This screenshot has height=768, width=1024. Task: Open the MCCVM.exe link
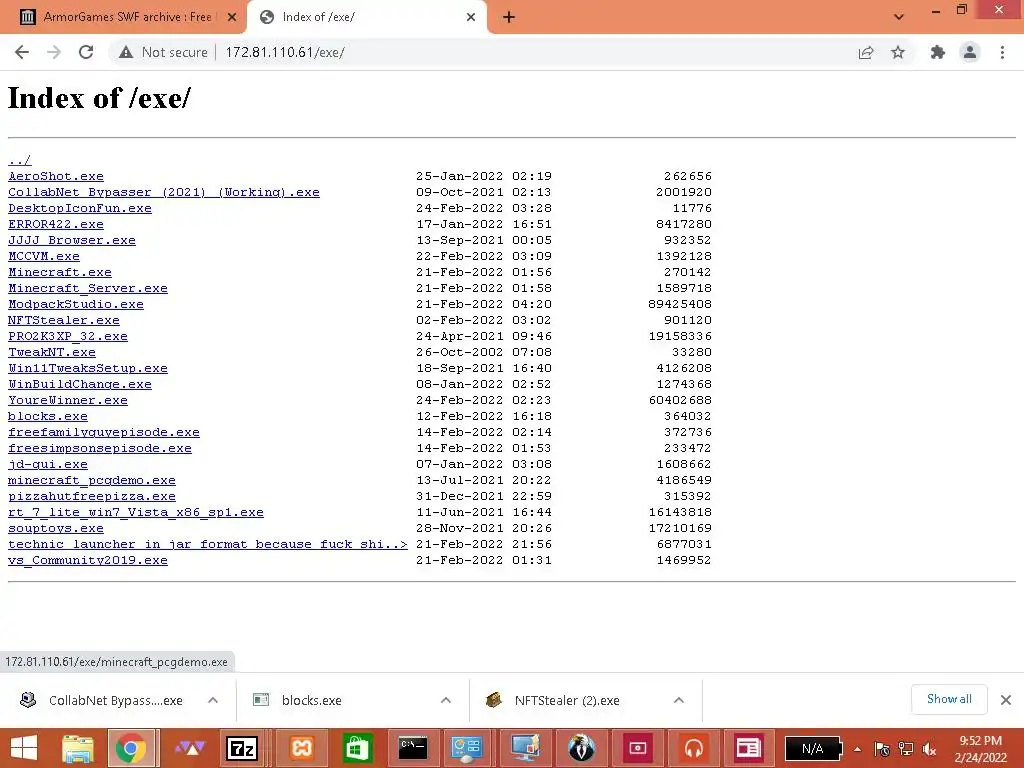click(x=44, y=256)
